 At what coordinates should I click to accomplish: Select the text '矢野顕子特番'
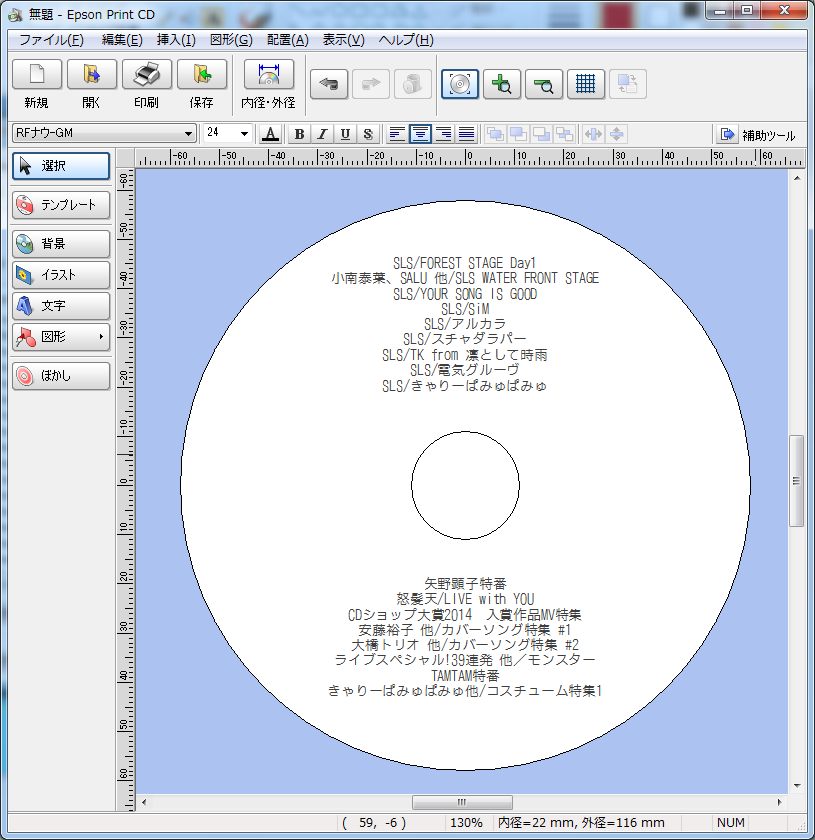point(465,583)
